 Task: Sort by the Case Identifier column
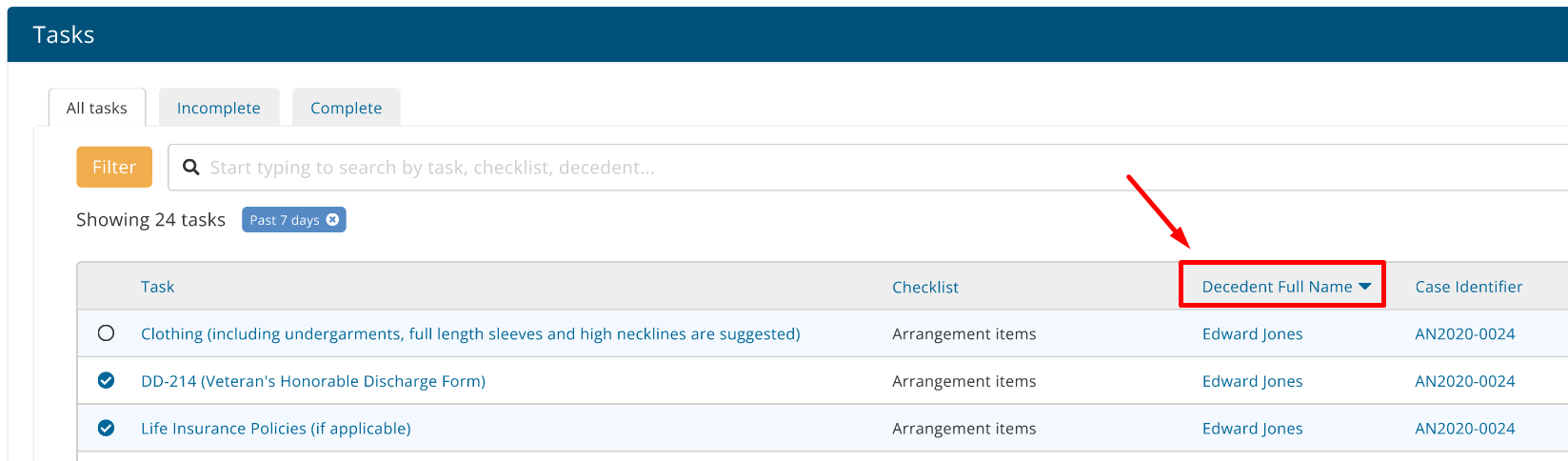1468,287
